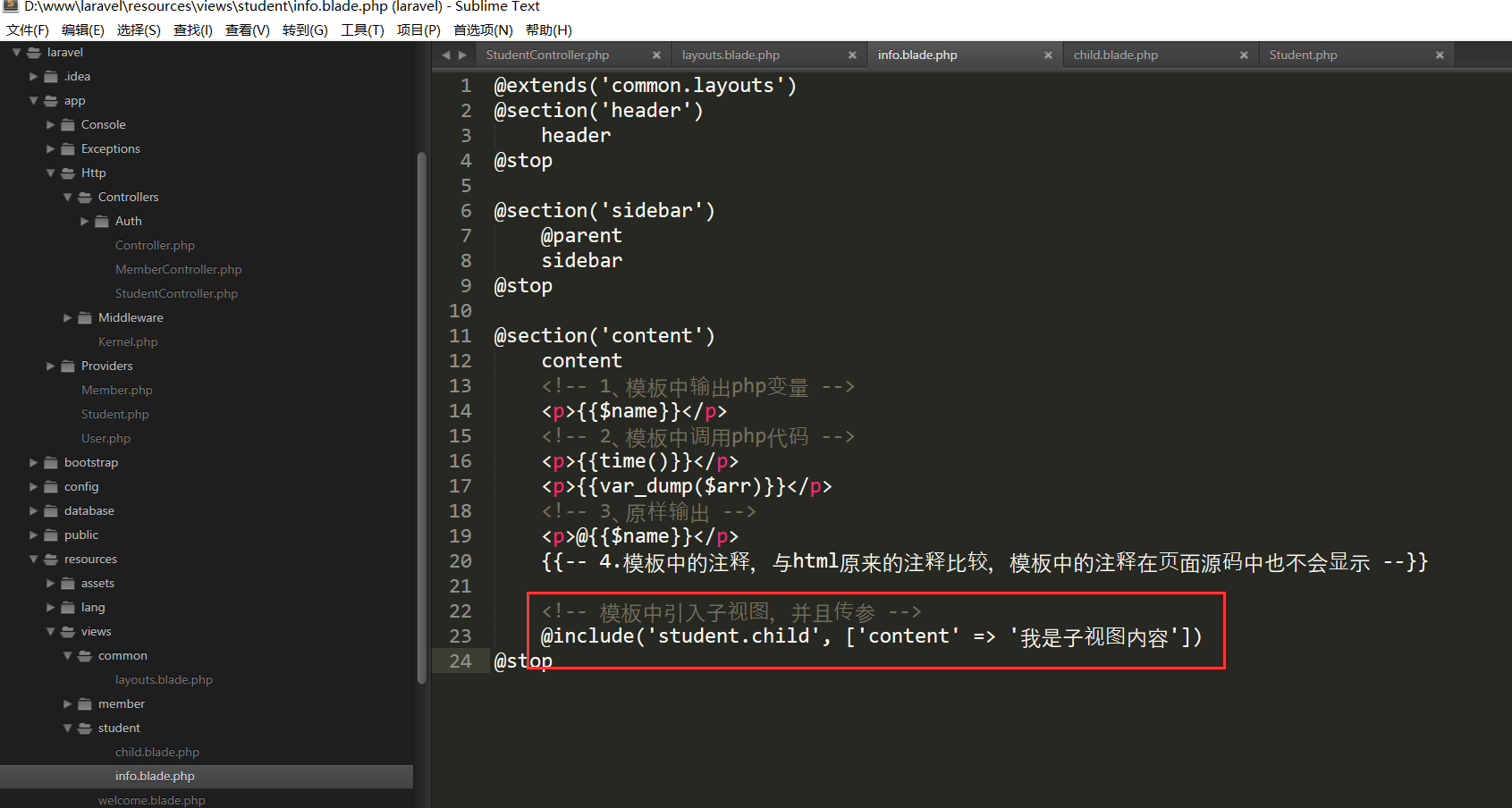The image size is (1512, 808).
Task: Open the 选择(S) menu
Action: (139, 30)
